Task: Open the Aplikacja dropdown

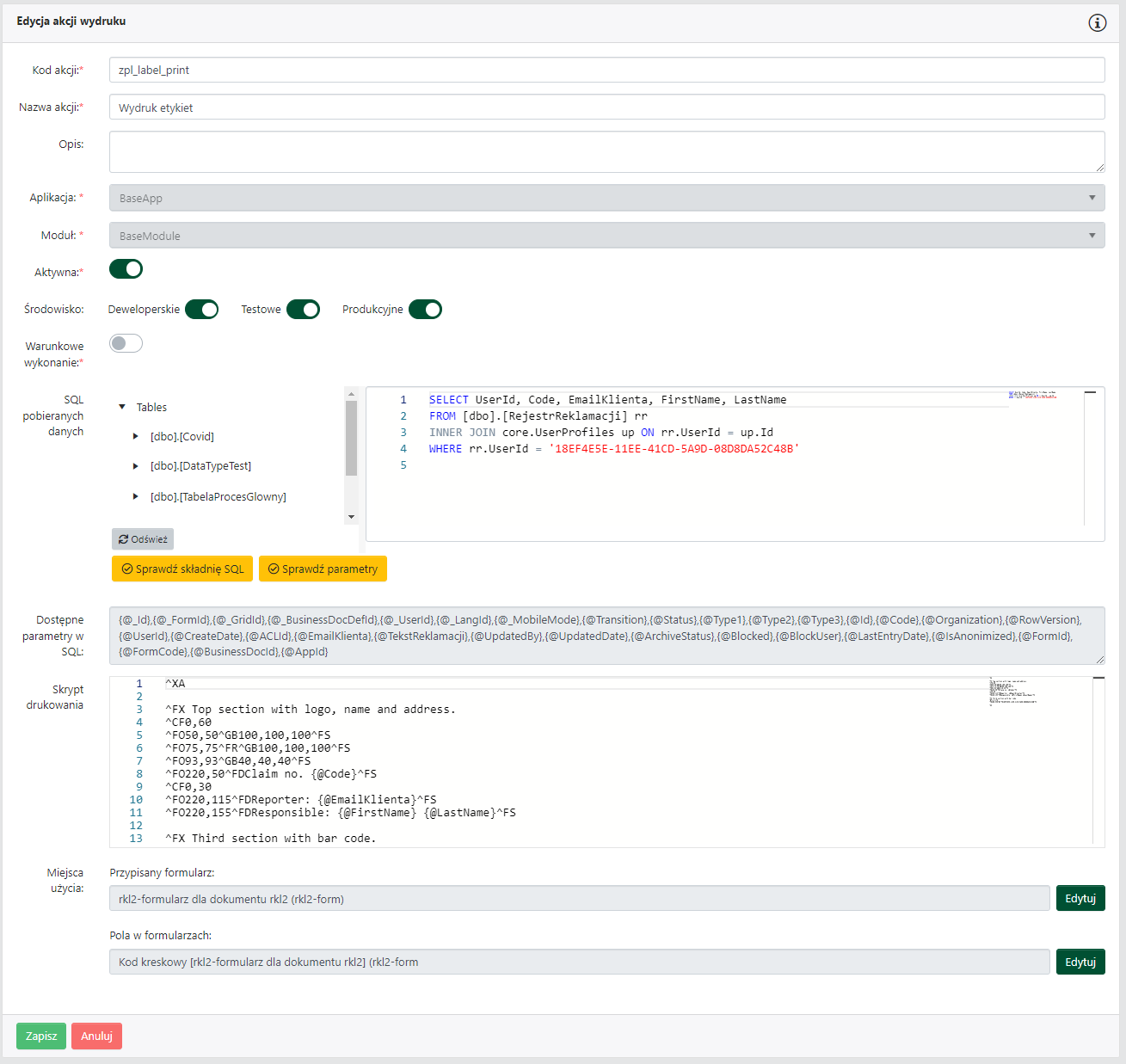Action: click(606, 198)
